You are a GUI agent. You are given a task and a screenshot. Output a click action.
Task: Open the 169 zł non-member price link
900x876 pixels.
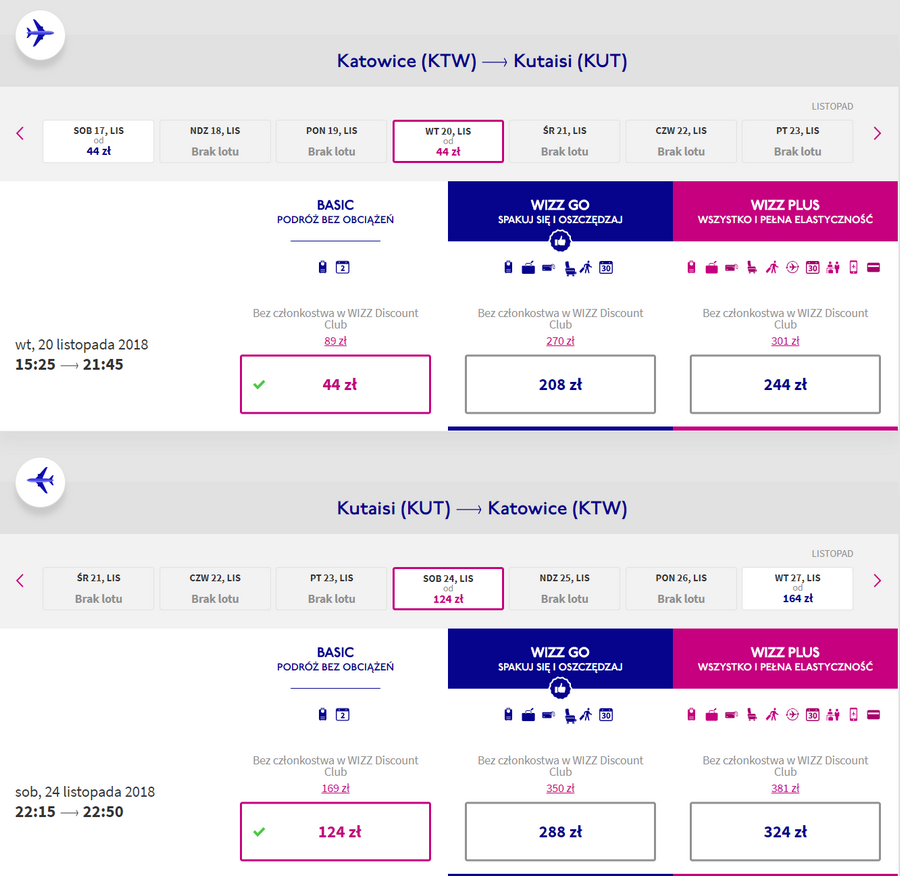tap(335, 788)
